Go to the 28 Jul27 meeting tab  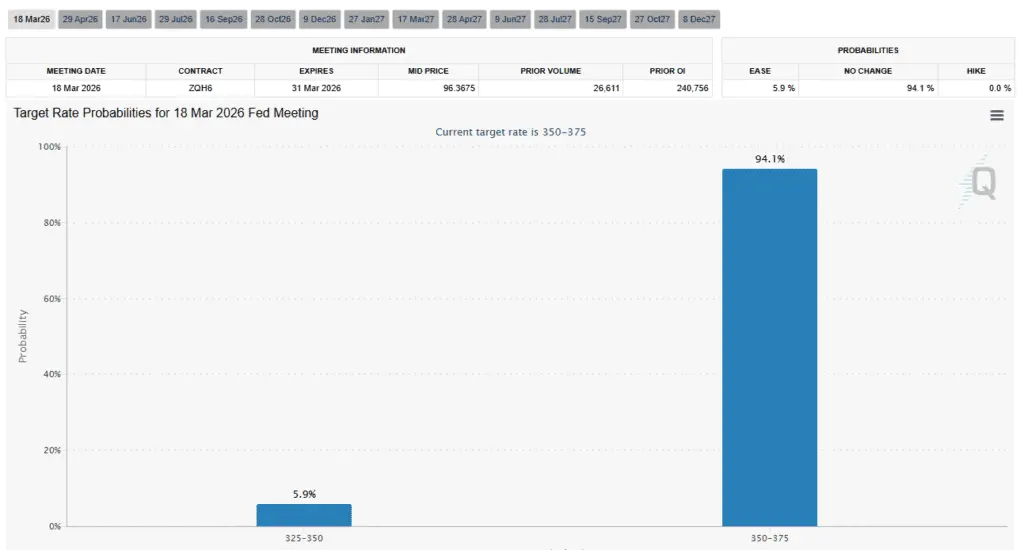(555, 19)
